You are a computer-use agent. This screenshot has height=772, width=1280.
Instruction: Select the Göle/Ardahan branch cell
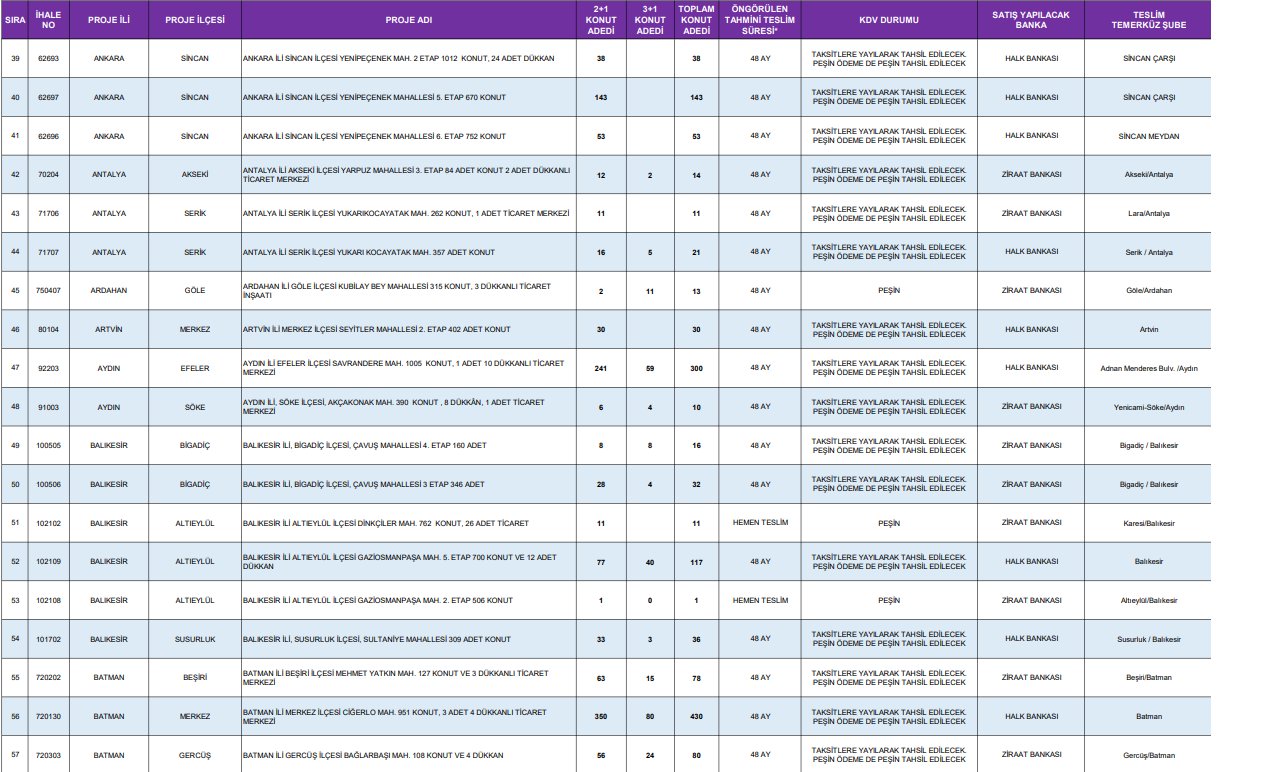tap(1149, 290)
